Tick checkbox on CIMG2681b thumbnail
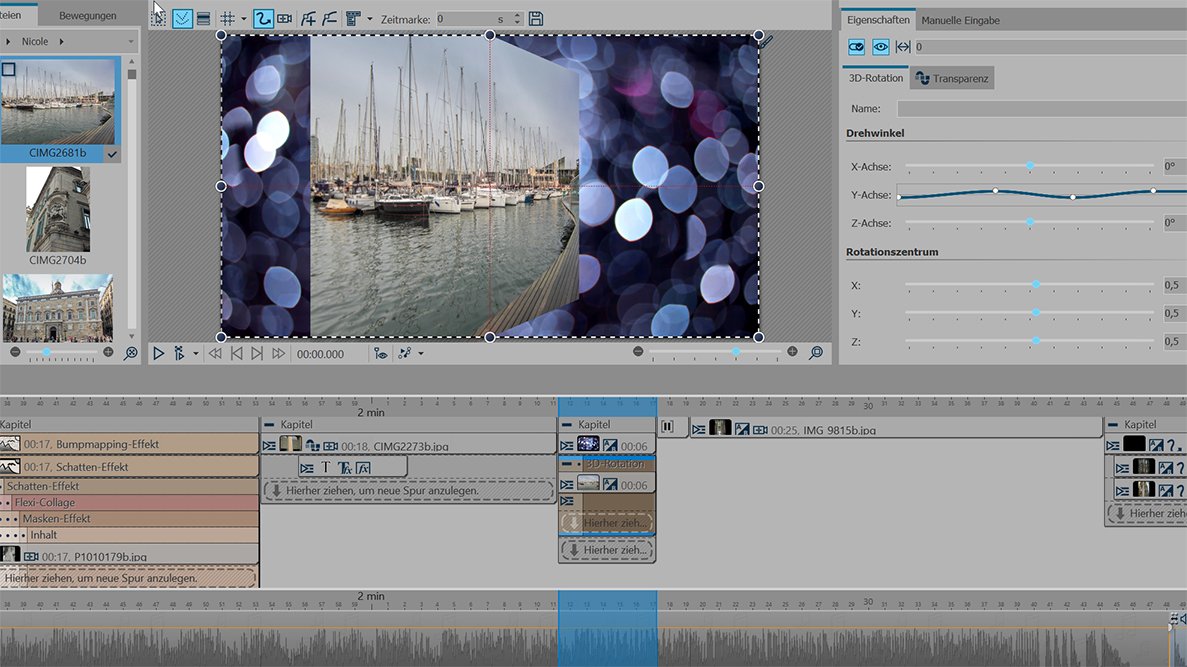This screenshot has height=667, width=1187. tap(9, 70)
